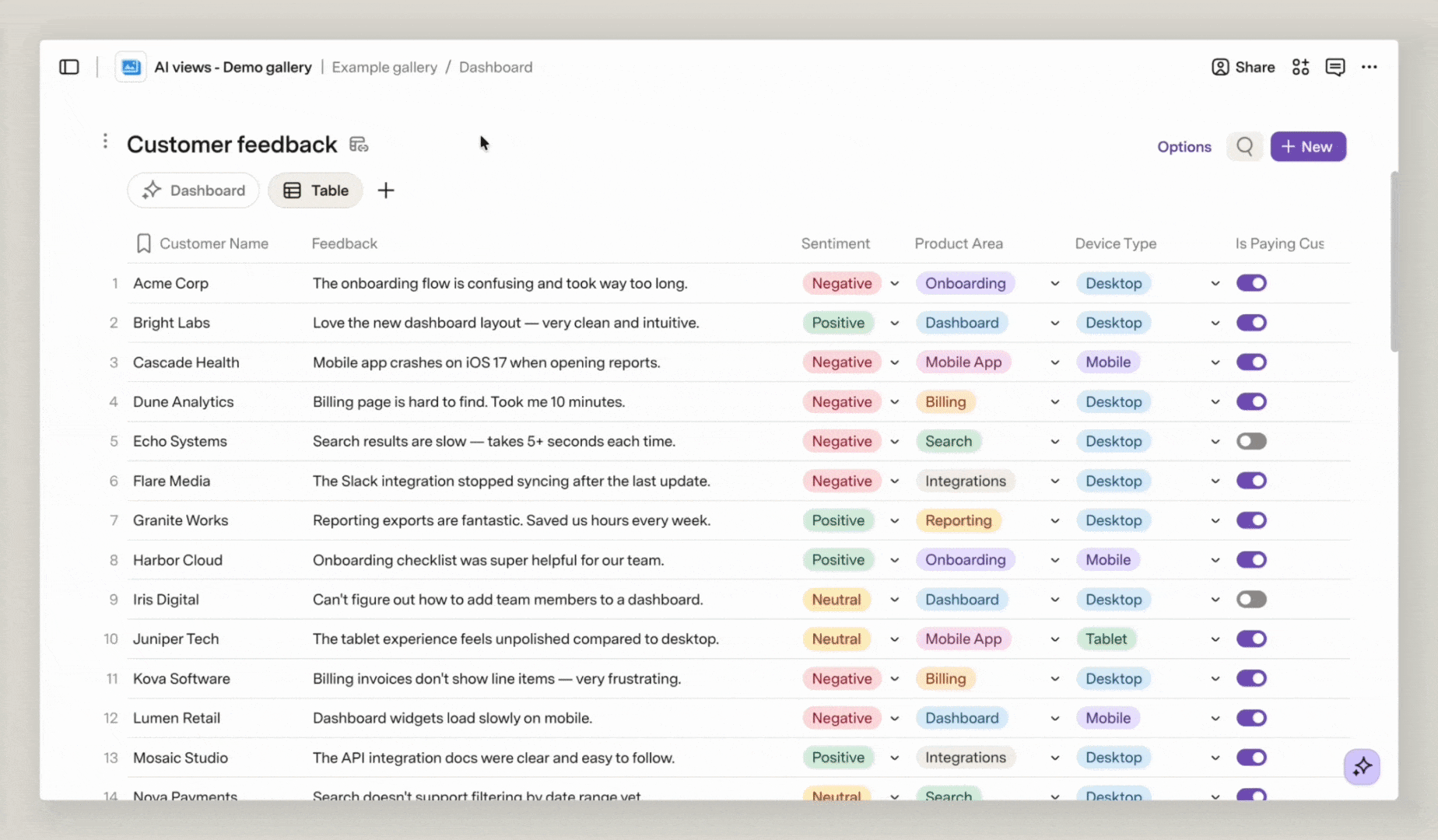Click Harbor Cloud customer name cell

point(177,560)
